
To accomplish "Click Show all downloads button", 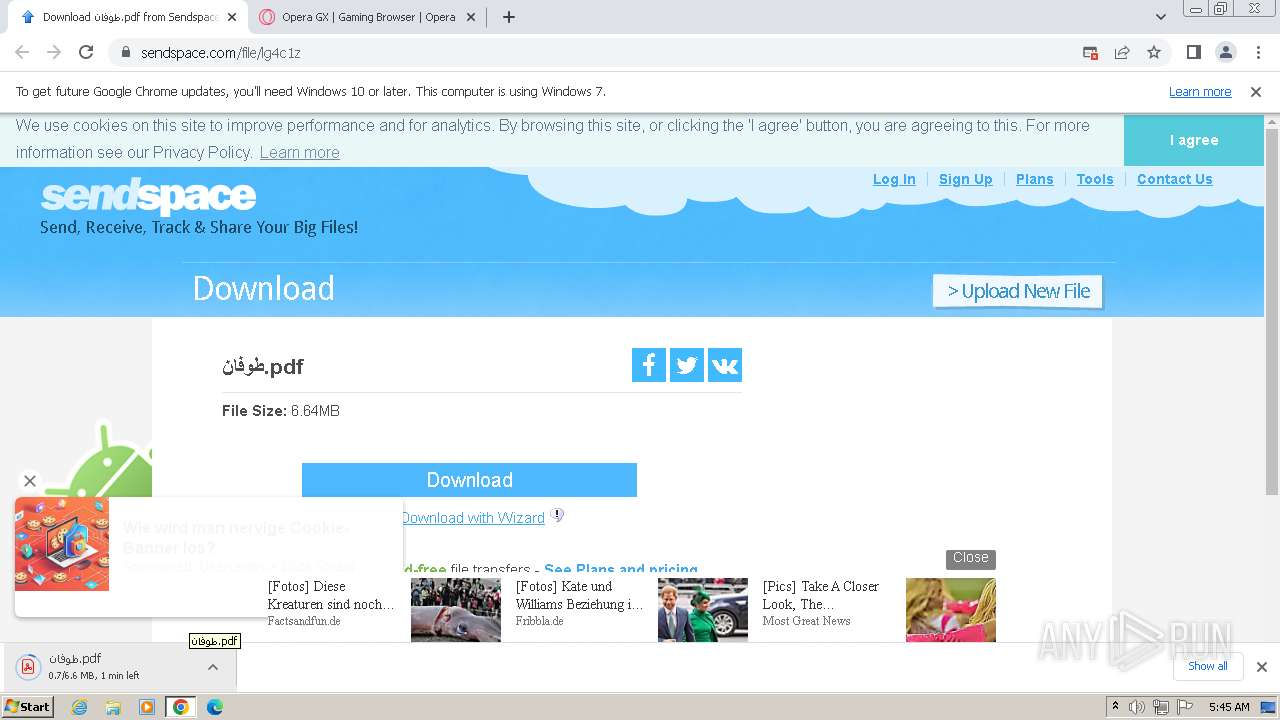I will coord(1208,667).
